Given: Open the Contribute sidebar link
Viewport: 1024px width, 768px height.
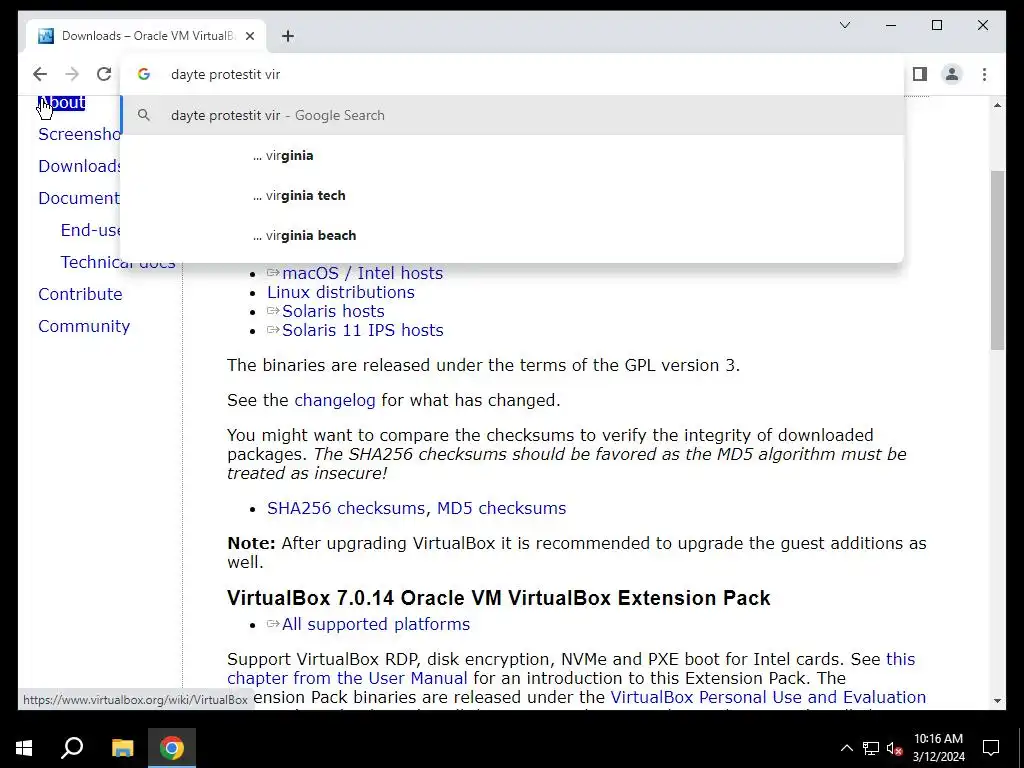Looking at the screenshot, I should 80,295.
